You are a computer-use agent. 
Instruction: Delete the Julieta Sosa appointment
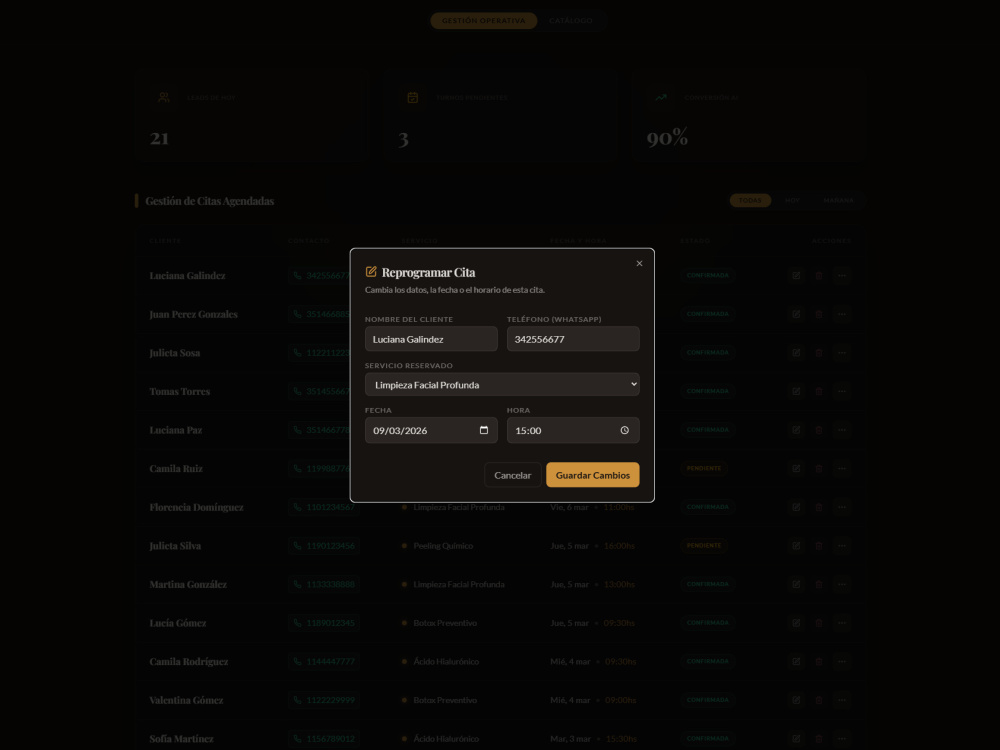coord(819,353)
